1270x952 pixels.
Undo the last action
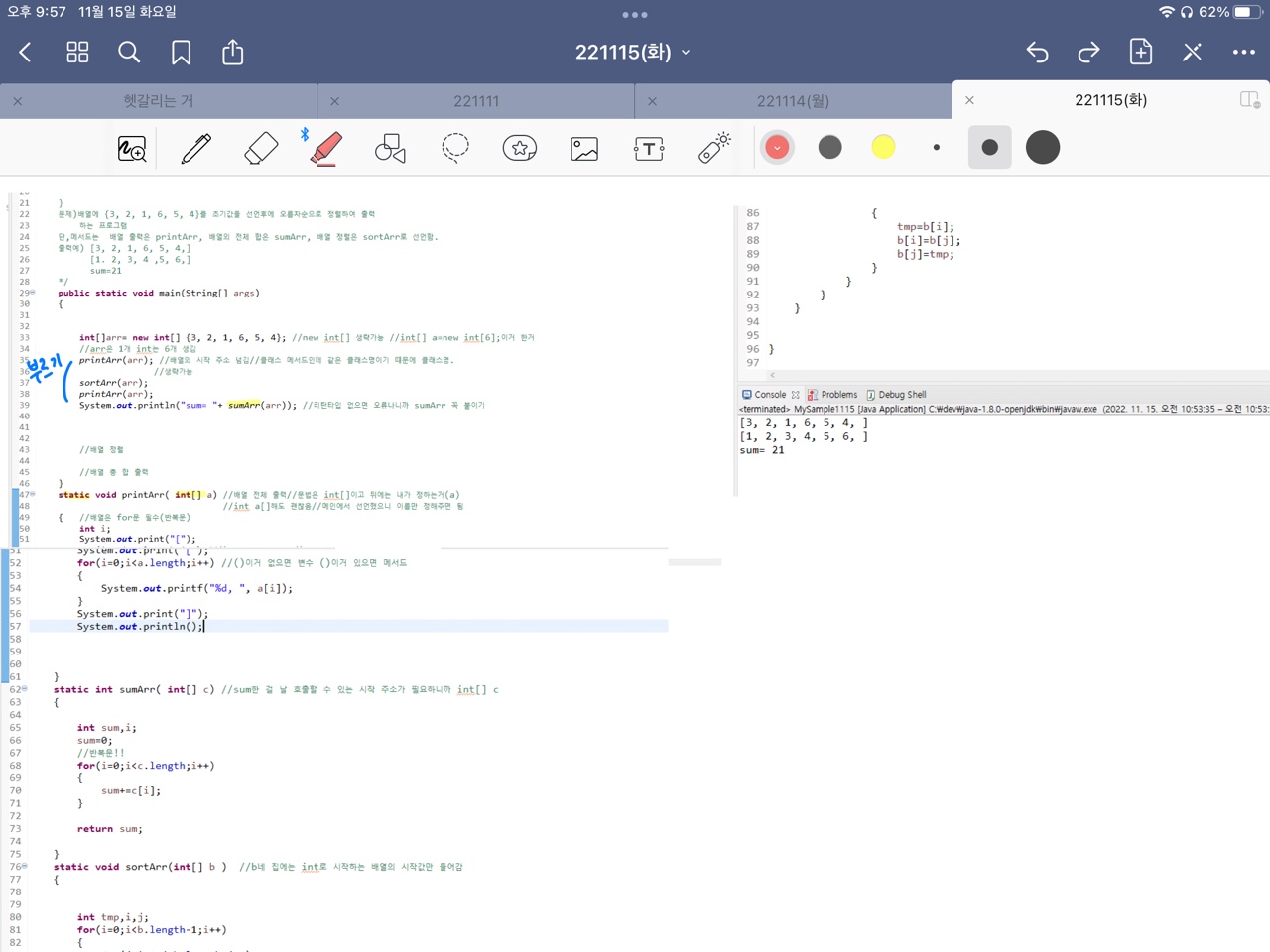[1038, 53]
